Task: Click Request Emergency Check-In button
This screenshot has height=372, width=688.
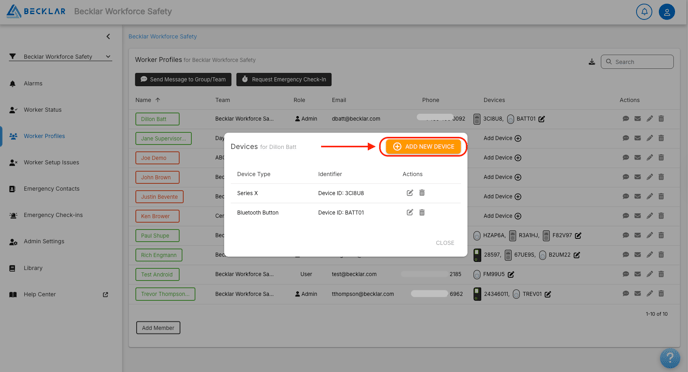Action: coord(284,79)
